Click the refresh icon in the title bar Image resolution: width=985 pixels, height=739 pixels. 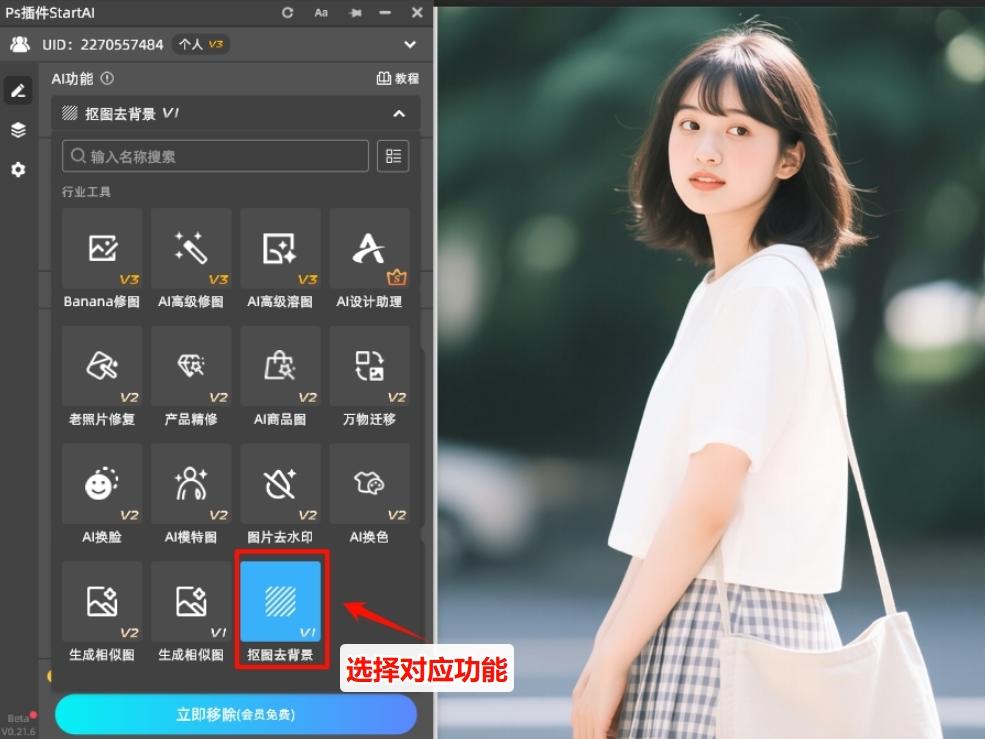[288, 13]
